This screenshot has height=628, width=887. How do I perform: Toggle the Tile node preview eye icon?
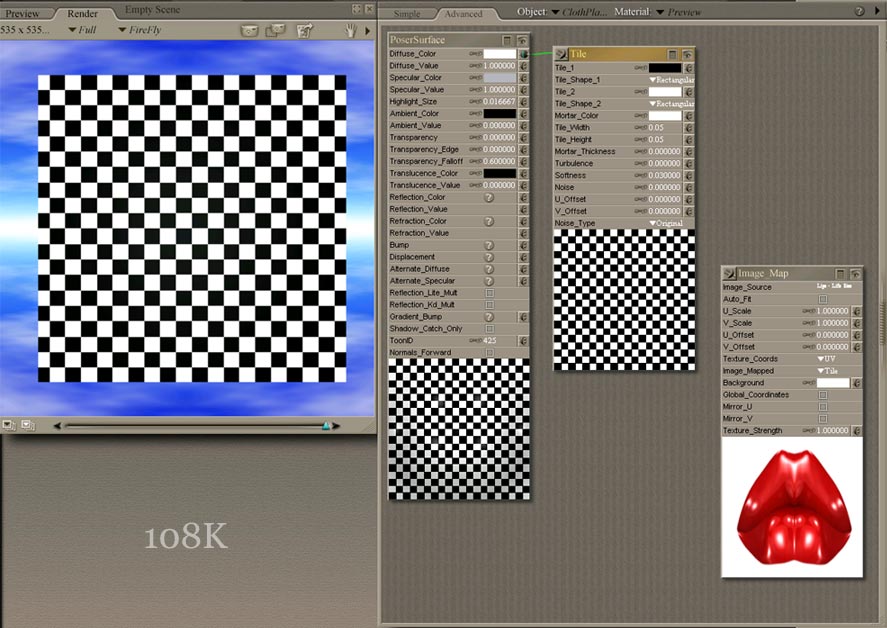687,54
